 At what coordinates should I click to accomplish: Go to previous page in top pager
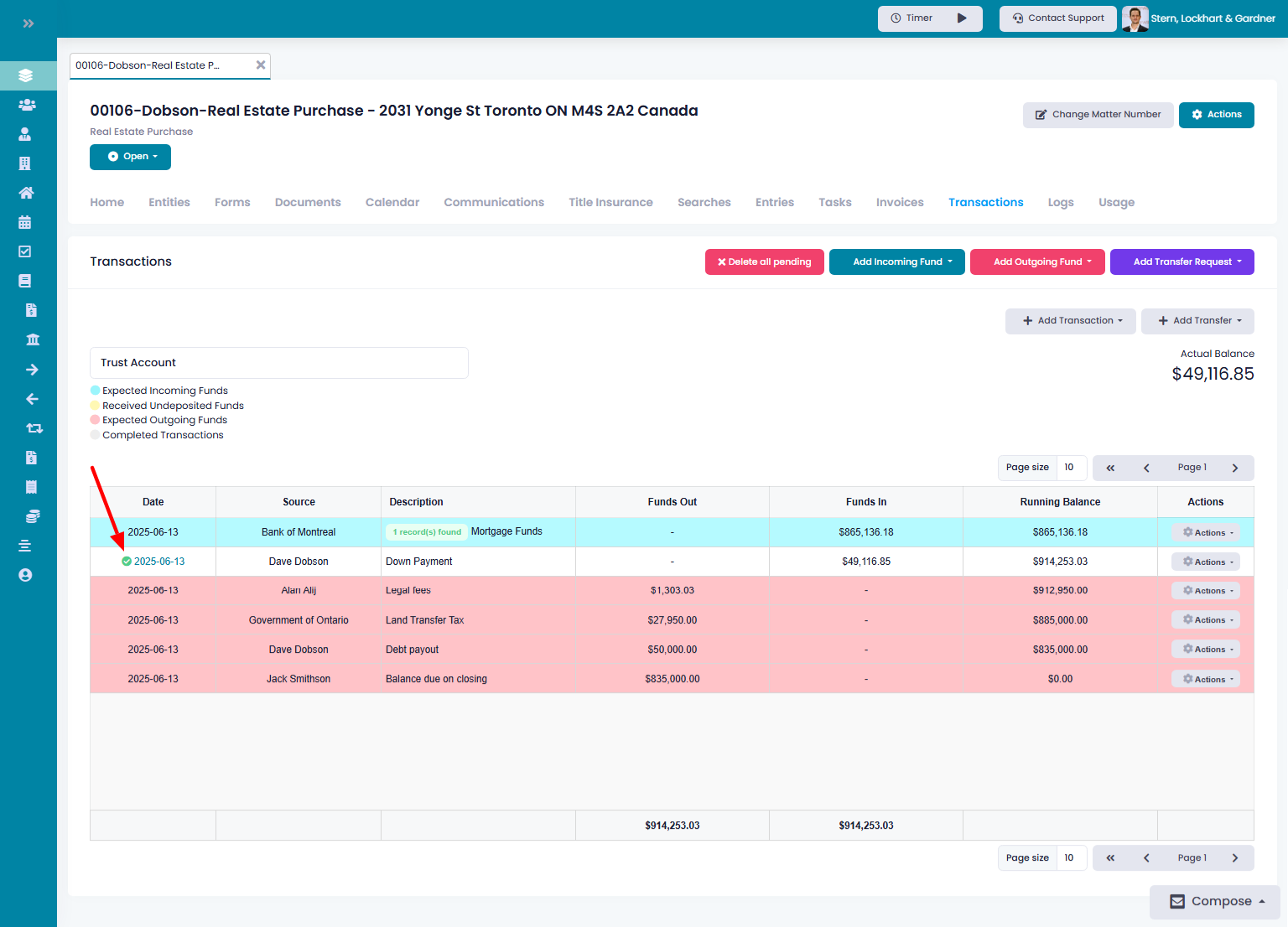[x=1146, y=468]
